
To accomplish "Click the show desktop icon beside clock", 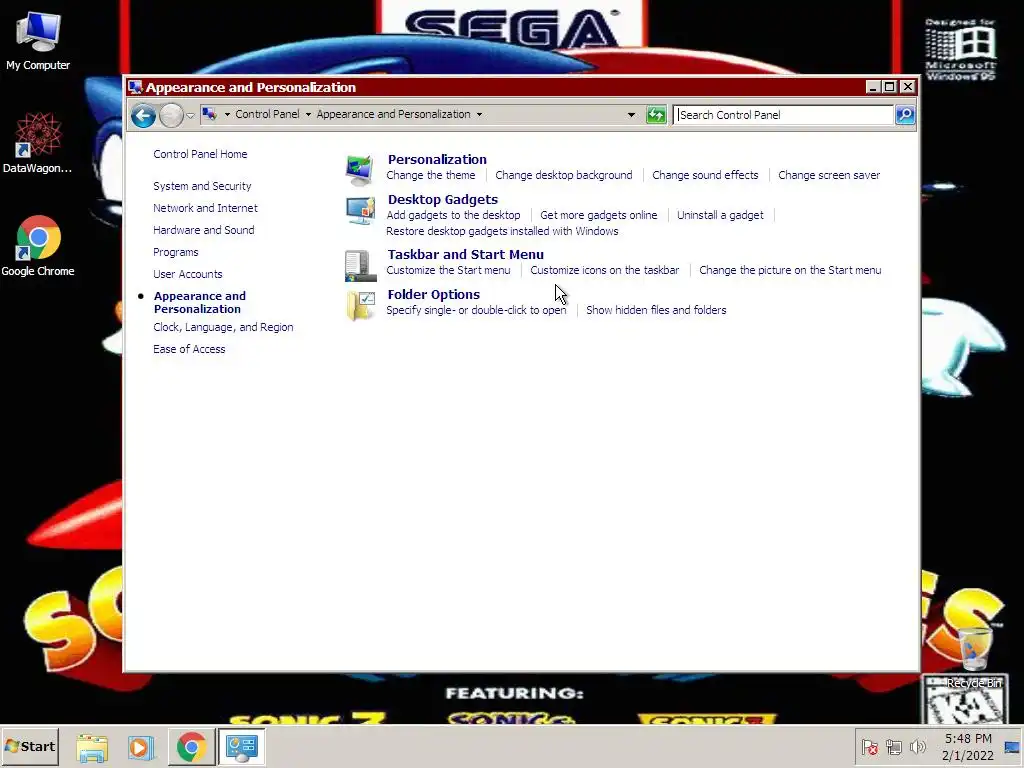I will pyautogui.click(x=1012, y=747).
